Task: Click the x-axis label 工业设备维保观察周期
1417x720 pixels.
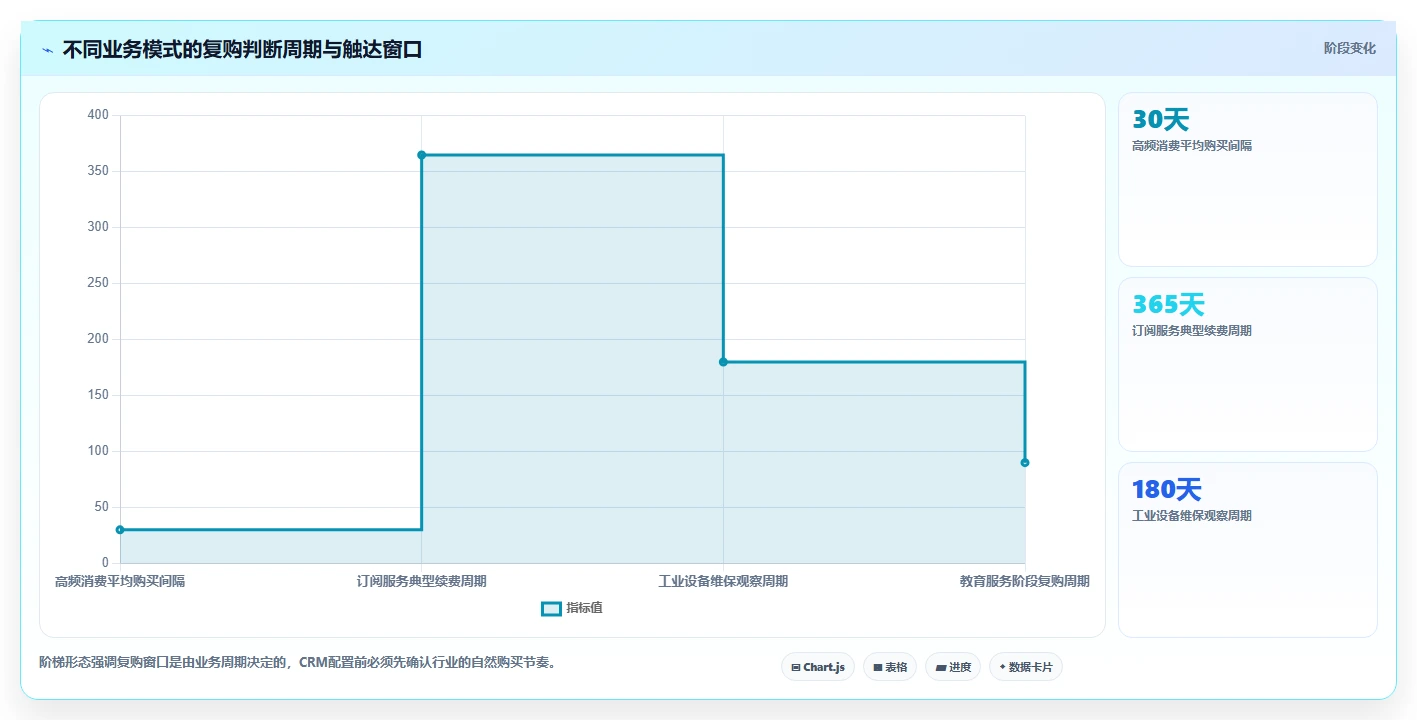Action: pos(723,581)
